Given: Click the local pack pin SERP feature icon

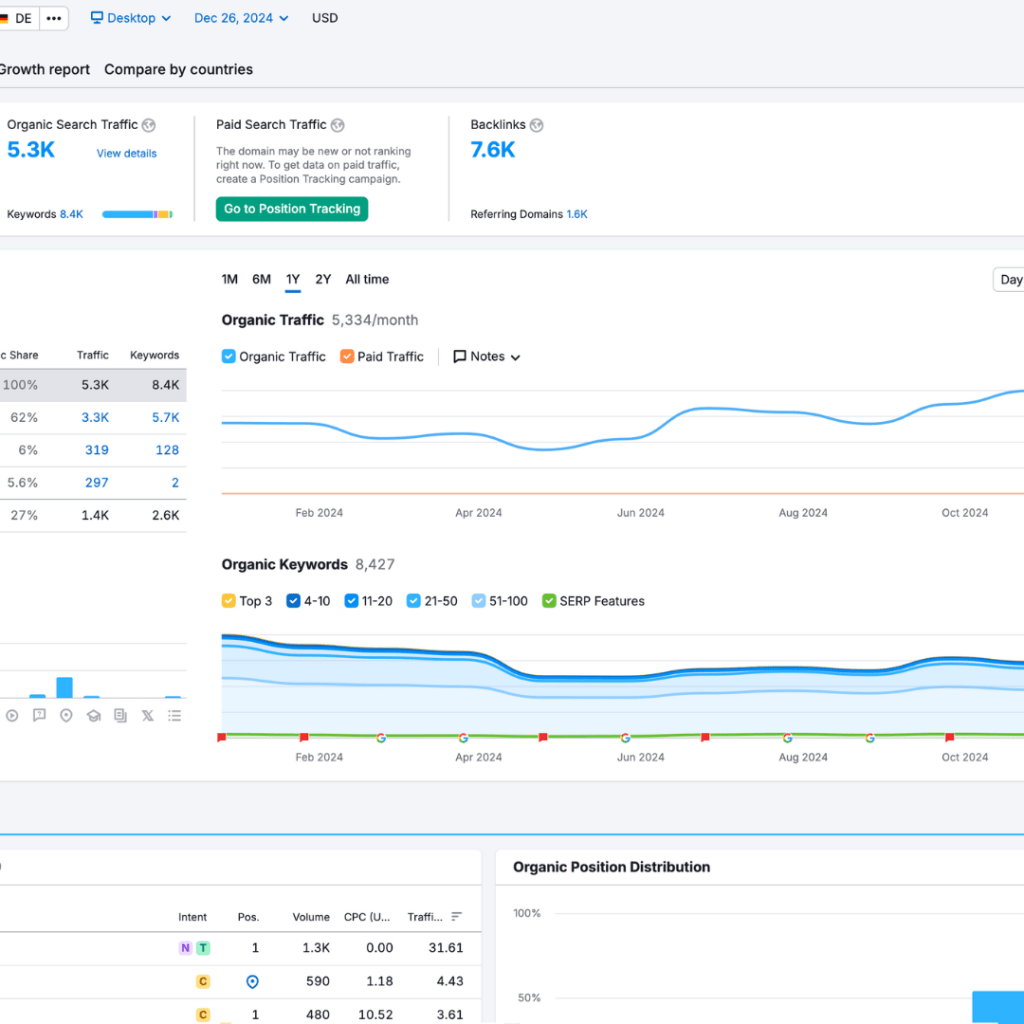Looking at the screenshot, I should (66, 715).
